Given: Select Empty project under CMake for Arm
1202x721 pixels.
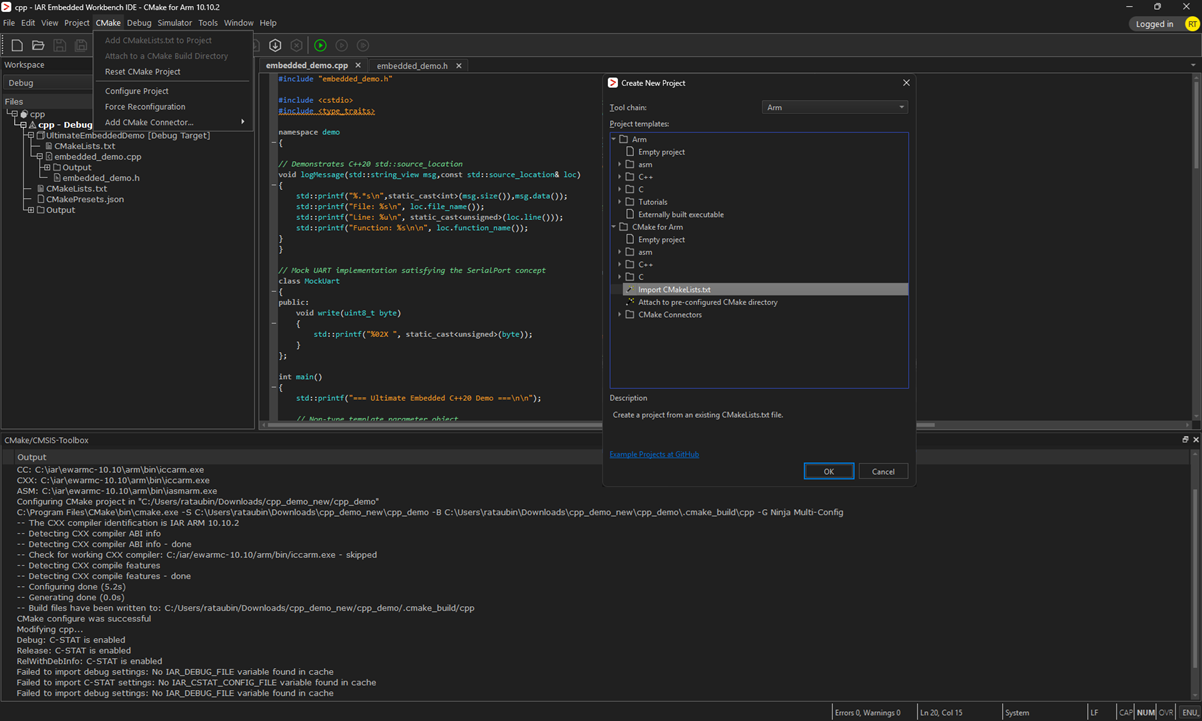Looking at the screenshot, I should click(x=661, y=240).
